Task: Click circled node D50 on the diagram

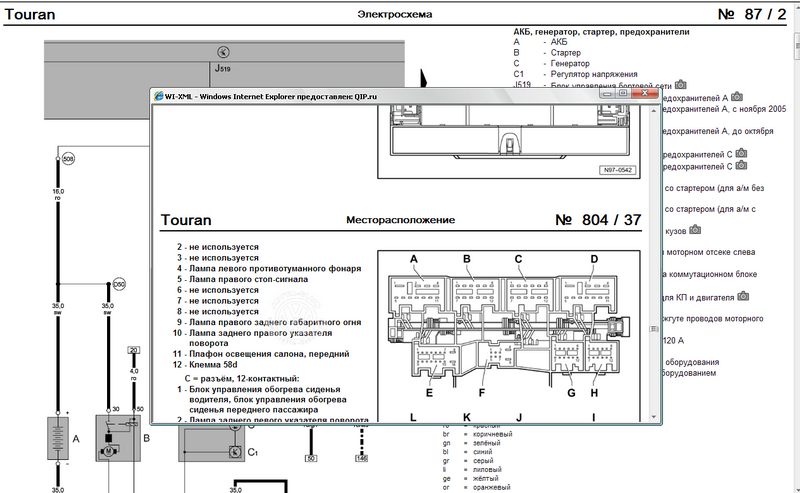Action: point(119,284)
